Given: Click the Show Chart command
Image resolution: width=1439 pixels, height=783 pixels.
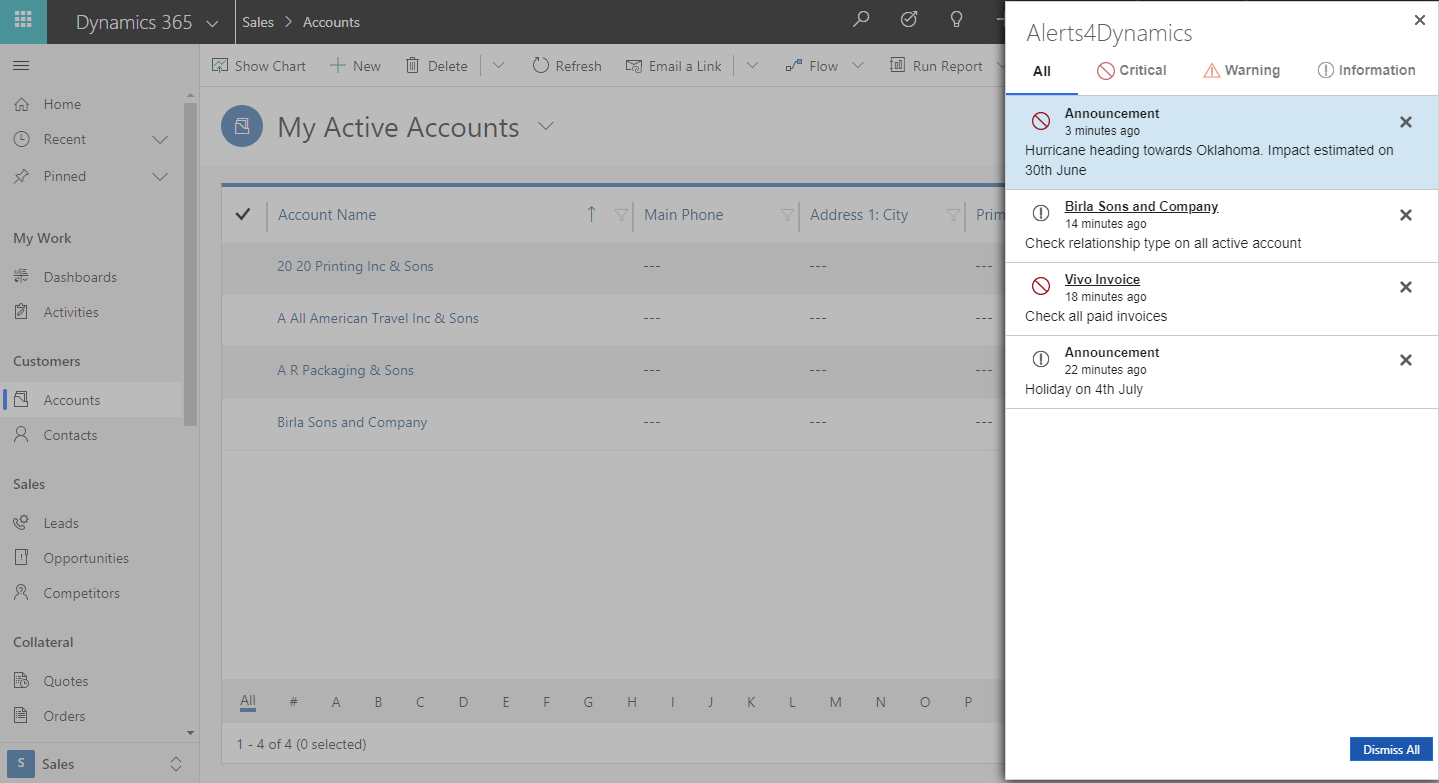Looking at the screenshot, I should point(258,66).
